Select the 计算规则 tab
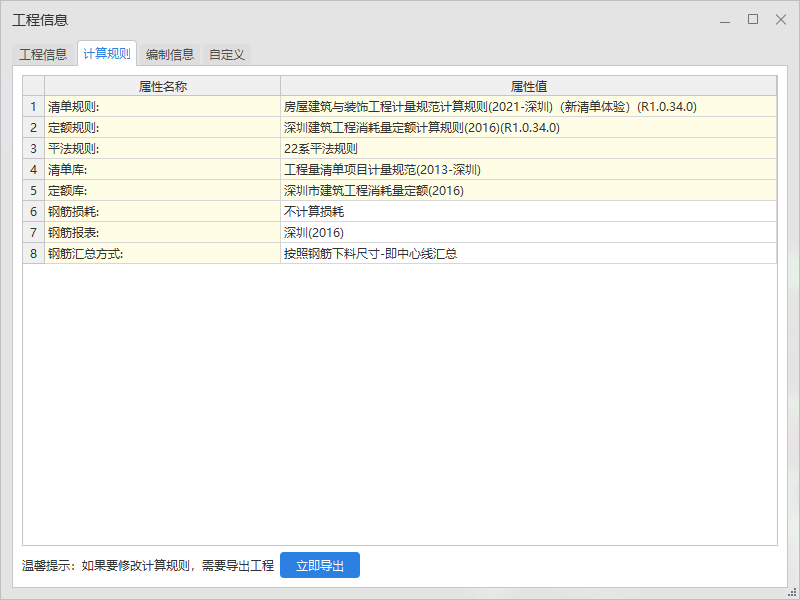Viewport: 800px width, 600px height. coord(107,54)
